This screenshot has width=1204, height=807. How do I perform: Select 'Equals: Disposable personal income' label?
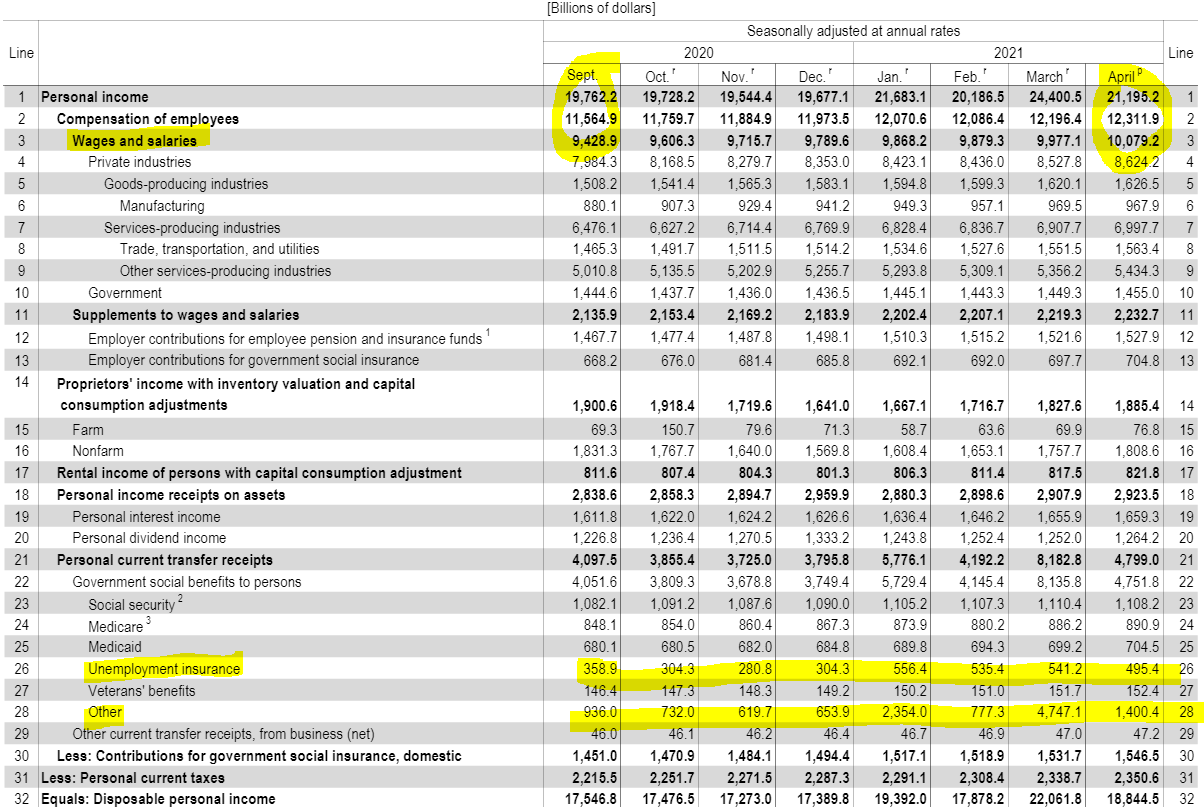pos(158,799)
